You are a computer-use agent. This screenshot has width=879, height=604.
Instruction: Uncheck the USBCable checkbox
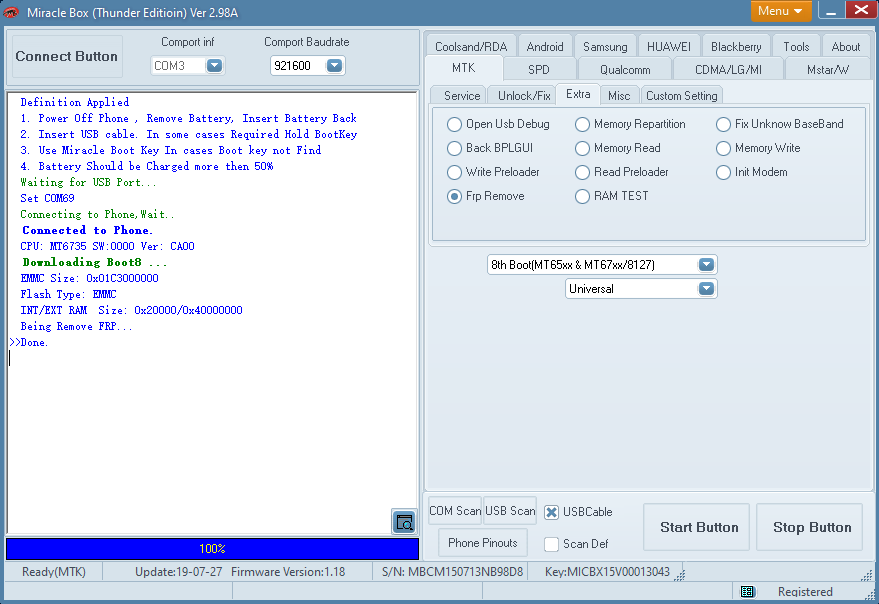(x=552, y=512)
